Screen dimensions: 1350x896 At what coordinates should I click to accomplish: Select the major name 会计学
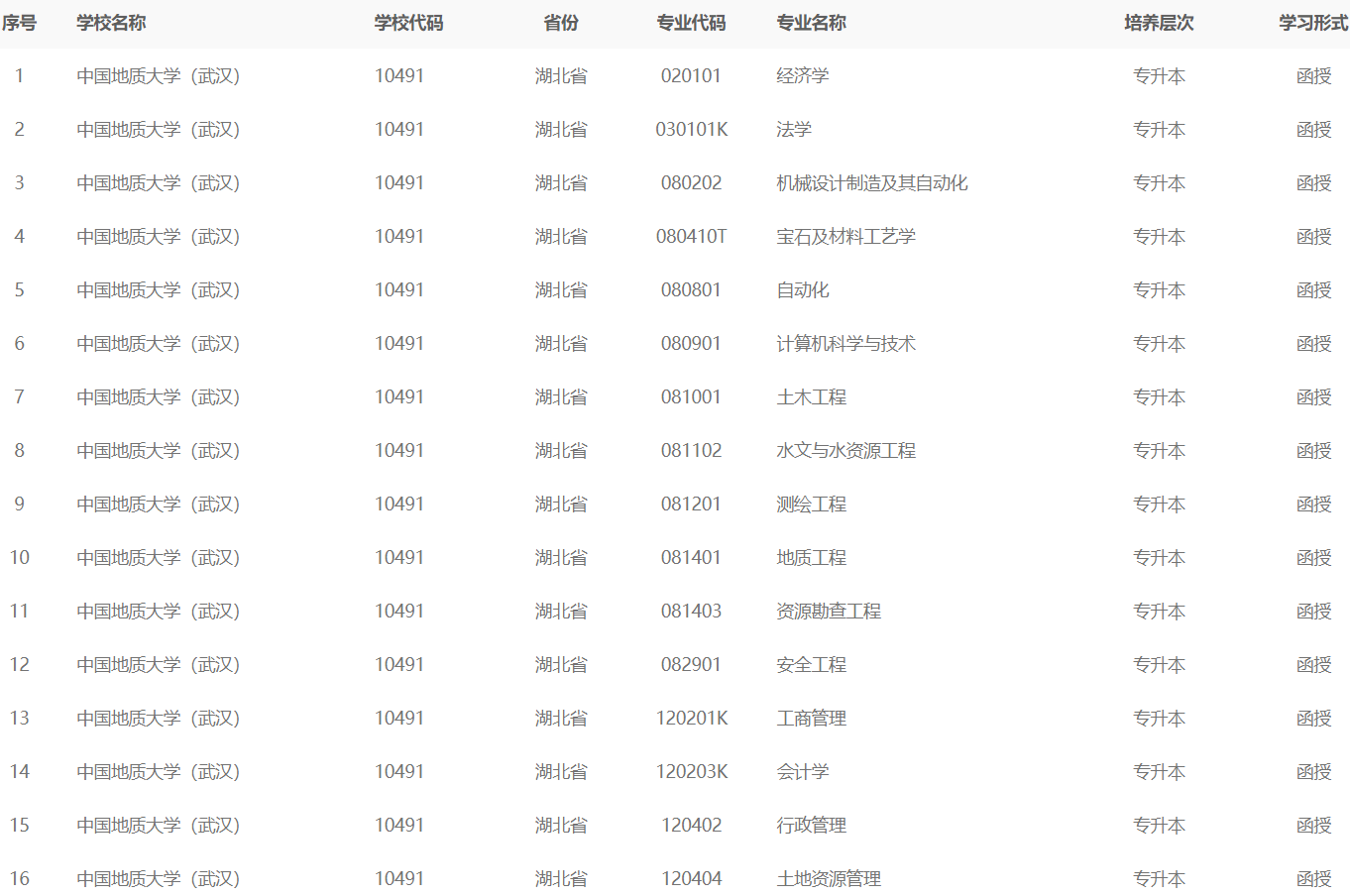coord(802,772)
